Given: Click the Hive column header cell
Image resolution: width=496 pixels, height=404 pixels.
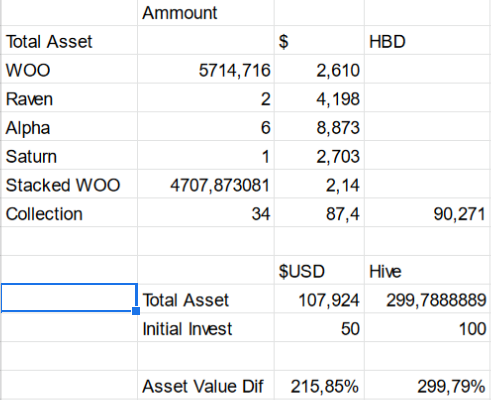Looking at the screenshot, I should [x=427, y=270].
